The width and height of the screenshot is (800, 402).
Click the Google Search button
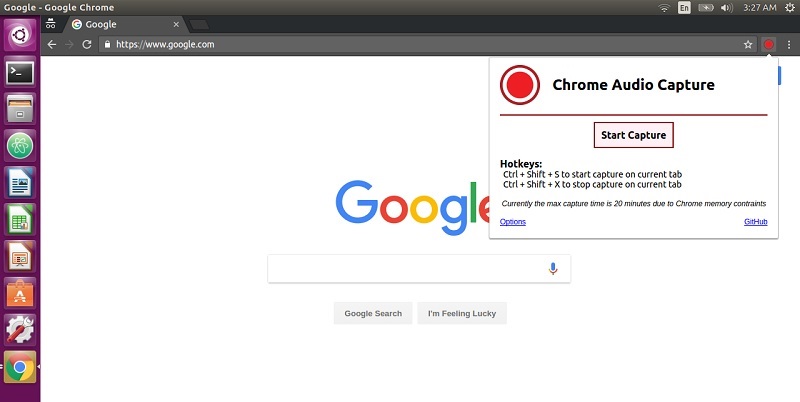(x=373, y=313)
